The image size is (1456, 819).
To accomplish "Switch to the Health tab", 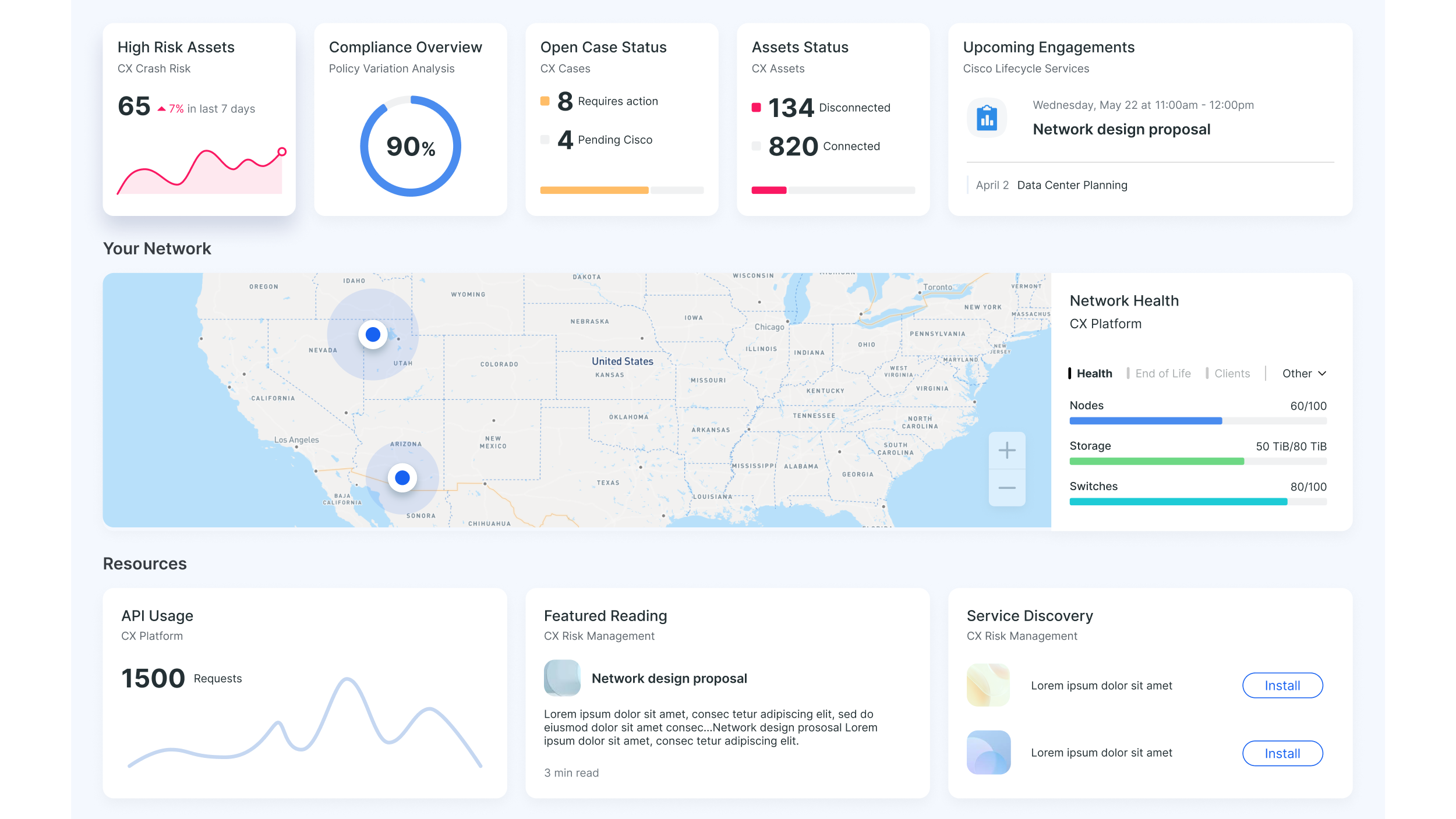I will pyautogui.click(x=1090, y=373).
